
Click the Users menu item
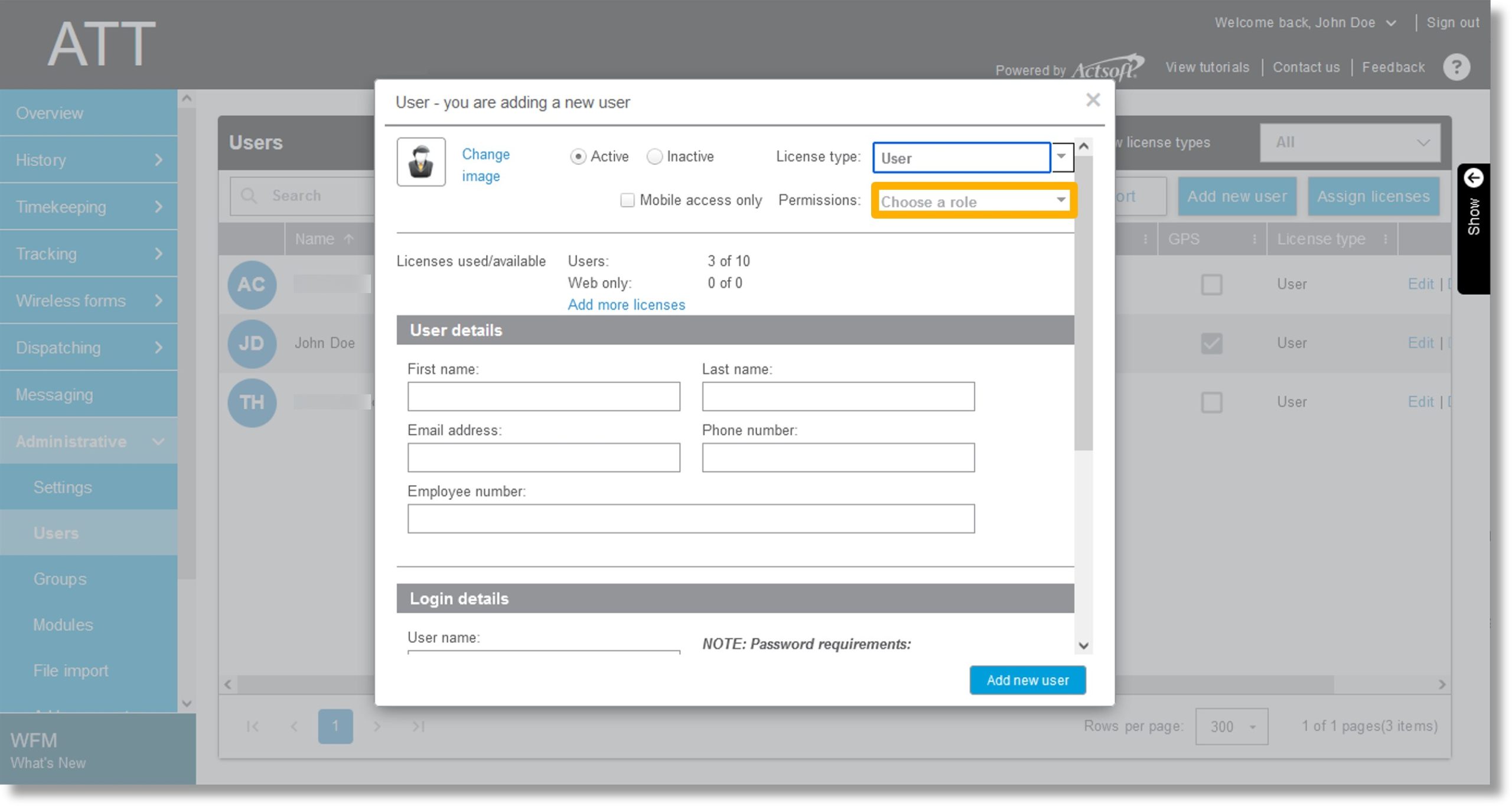coord(54,533)
